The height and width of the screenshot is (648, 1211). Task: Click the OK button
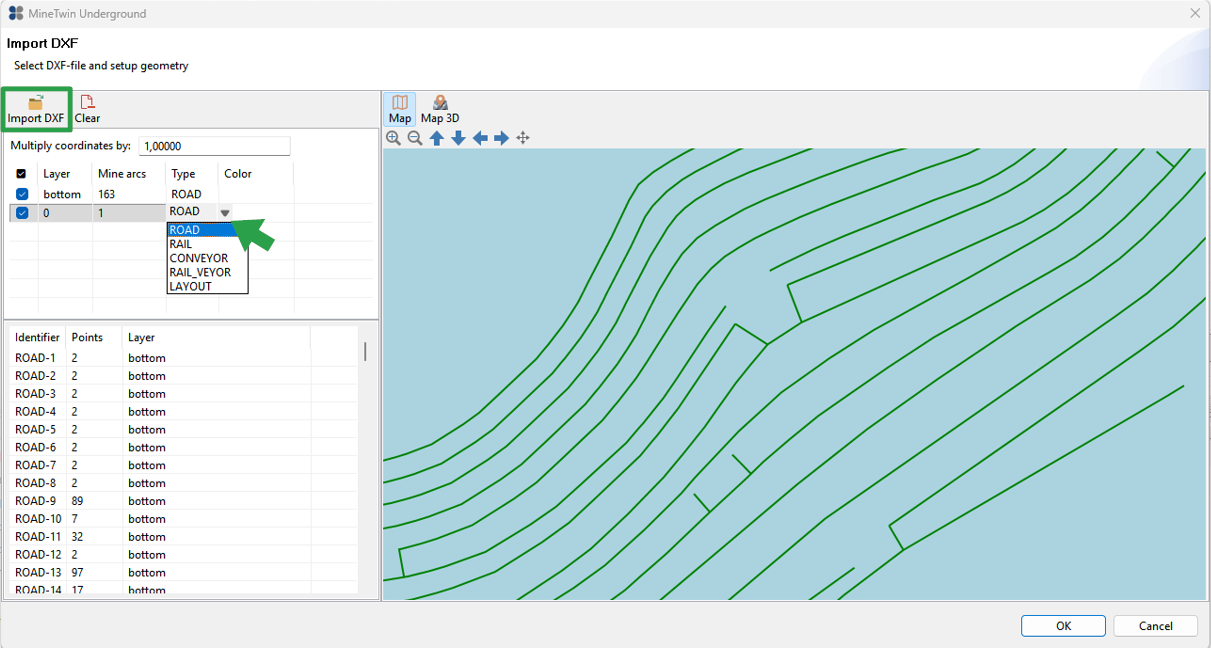tap(1063, 626)
